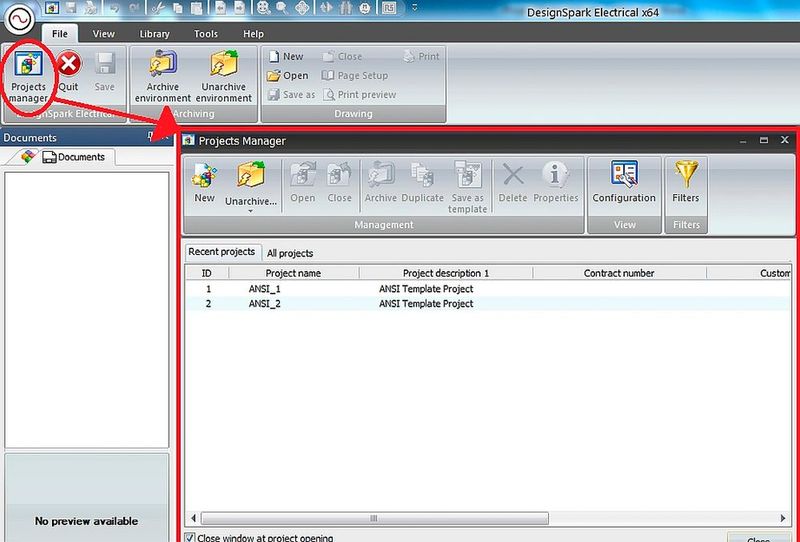Create a New drawing in the Drawing group
The width and height of the screenshot is (800, 542).
click(x=286, y=57)
